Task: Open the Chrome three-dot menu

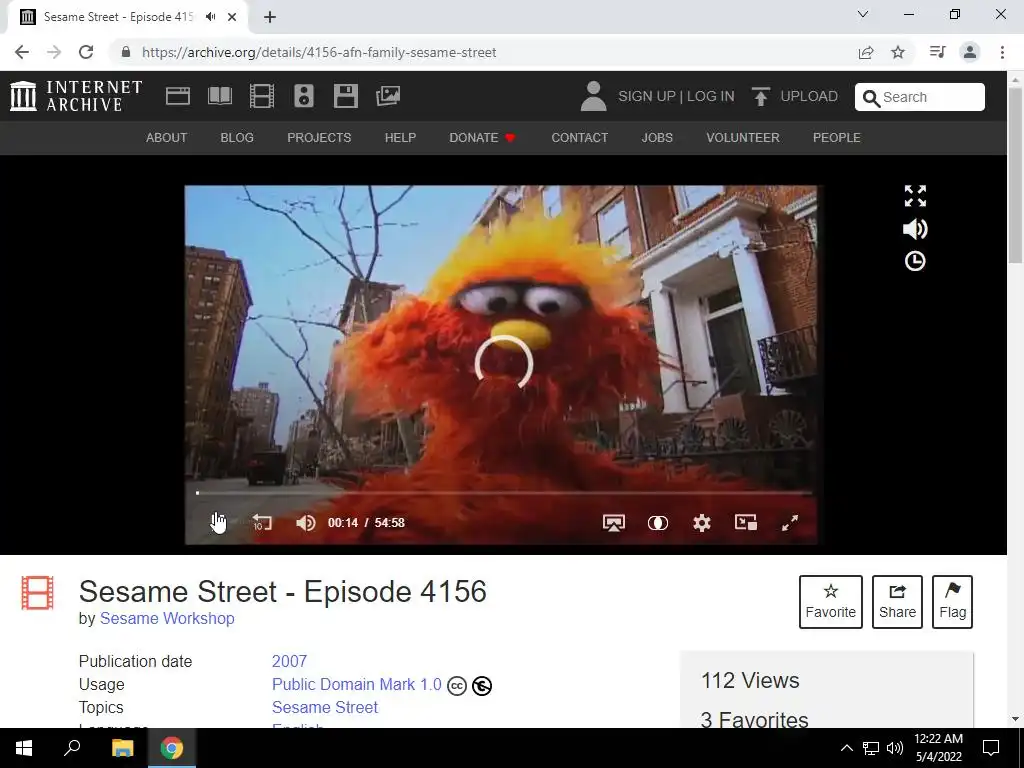Action: (x=1002, y=52)
